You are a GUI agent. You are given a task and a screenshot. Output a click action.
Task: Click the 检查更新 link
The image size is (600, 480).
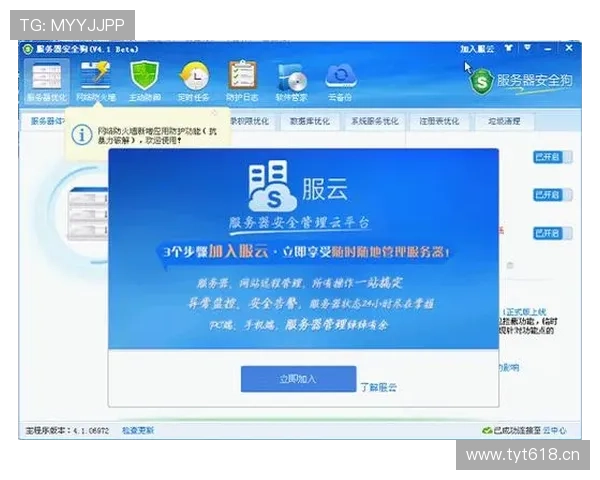point(138,431)
